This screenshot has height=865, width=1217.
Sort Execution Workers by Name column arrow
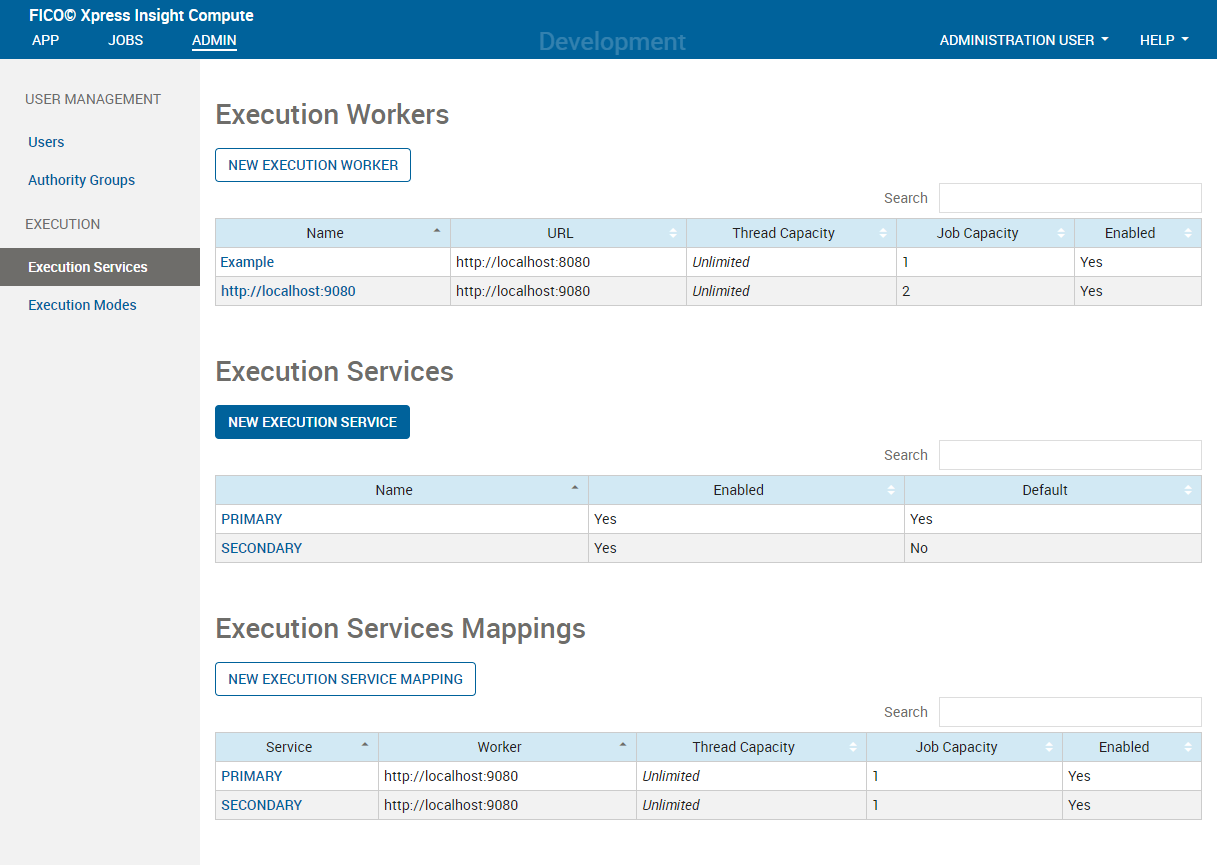pyautogui.click(x=437, y=231)
